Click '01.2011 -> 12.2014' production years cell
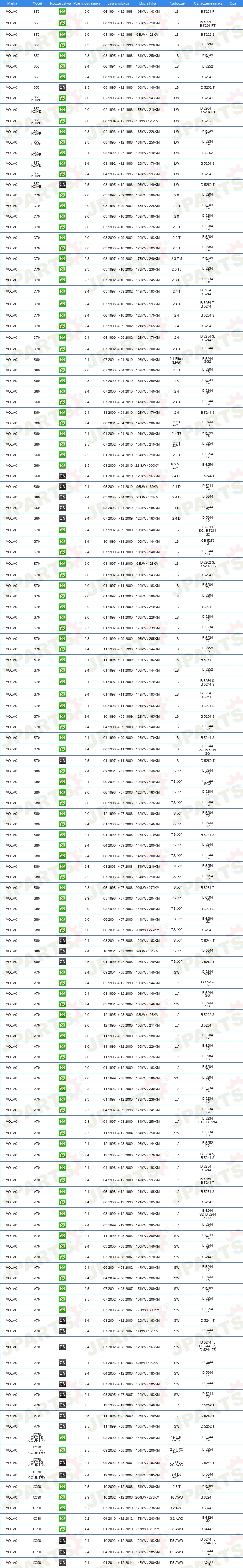The width and height of the screenshot is (243, 1568). [x=118, y=1562]
